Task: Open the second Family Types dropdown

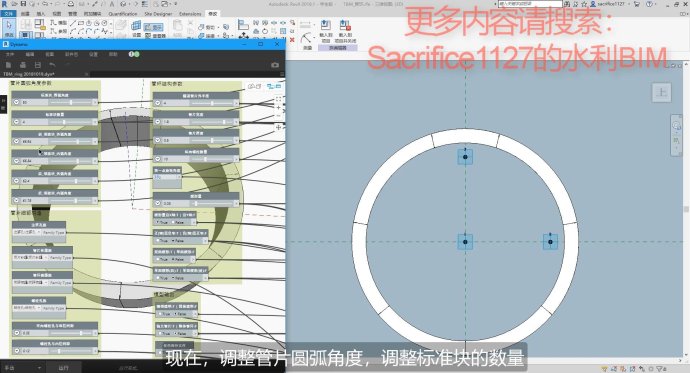Action: pos(30,257)
